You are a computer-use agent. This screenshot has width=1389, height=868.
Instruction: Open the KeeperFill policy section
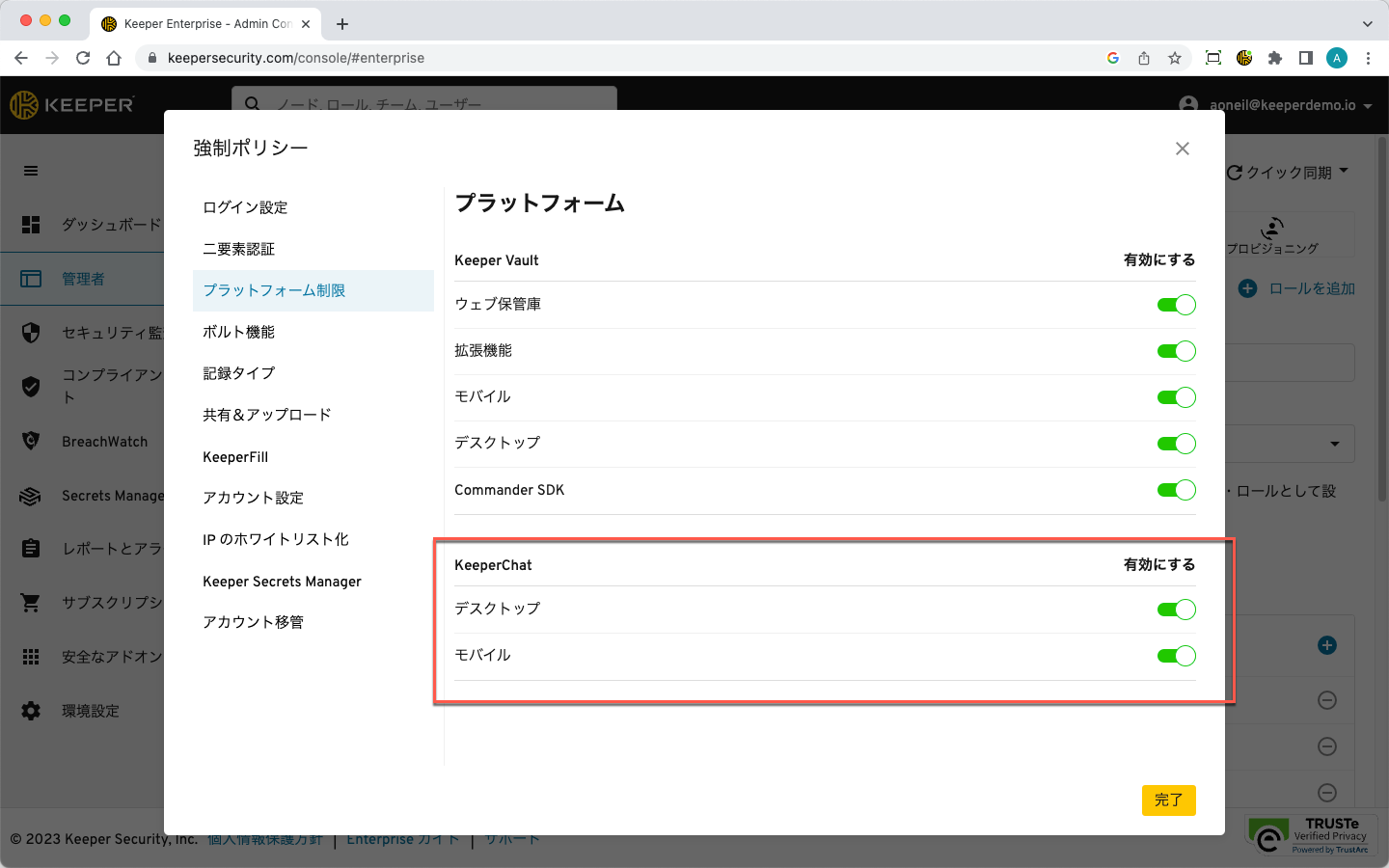click(x=235, y=457)
